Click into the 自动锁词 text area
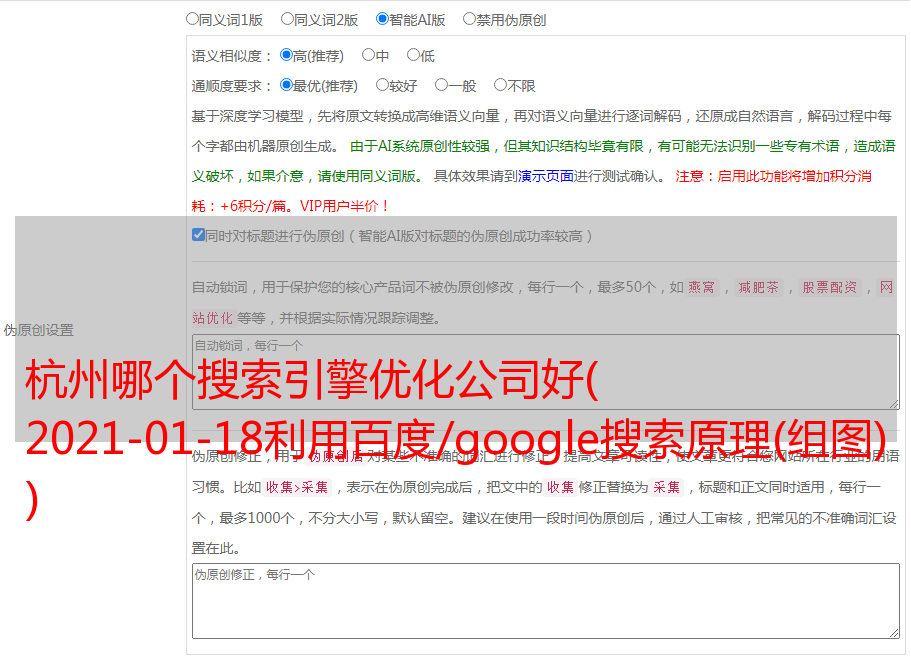Viewport: 911px width, 658px height. pos(545,372)
